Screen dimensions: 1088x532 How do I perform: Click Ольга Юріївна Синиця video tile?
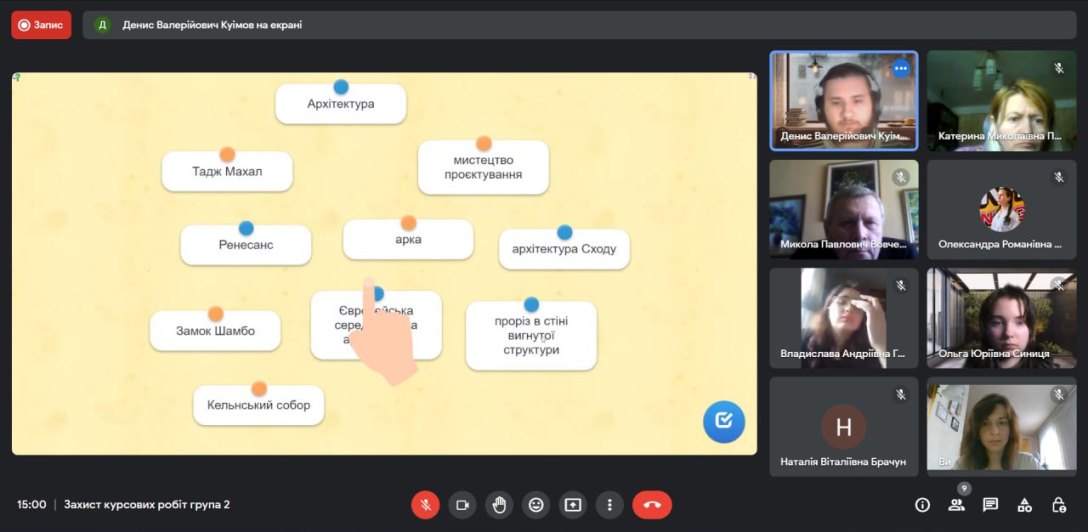(x=1002, y=318)
